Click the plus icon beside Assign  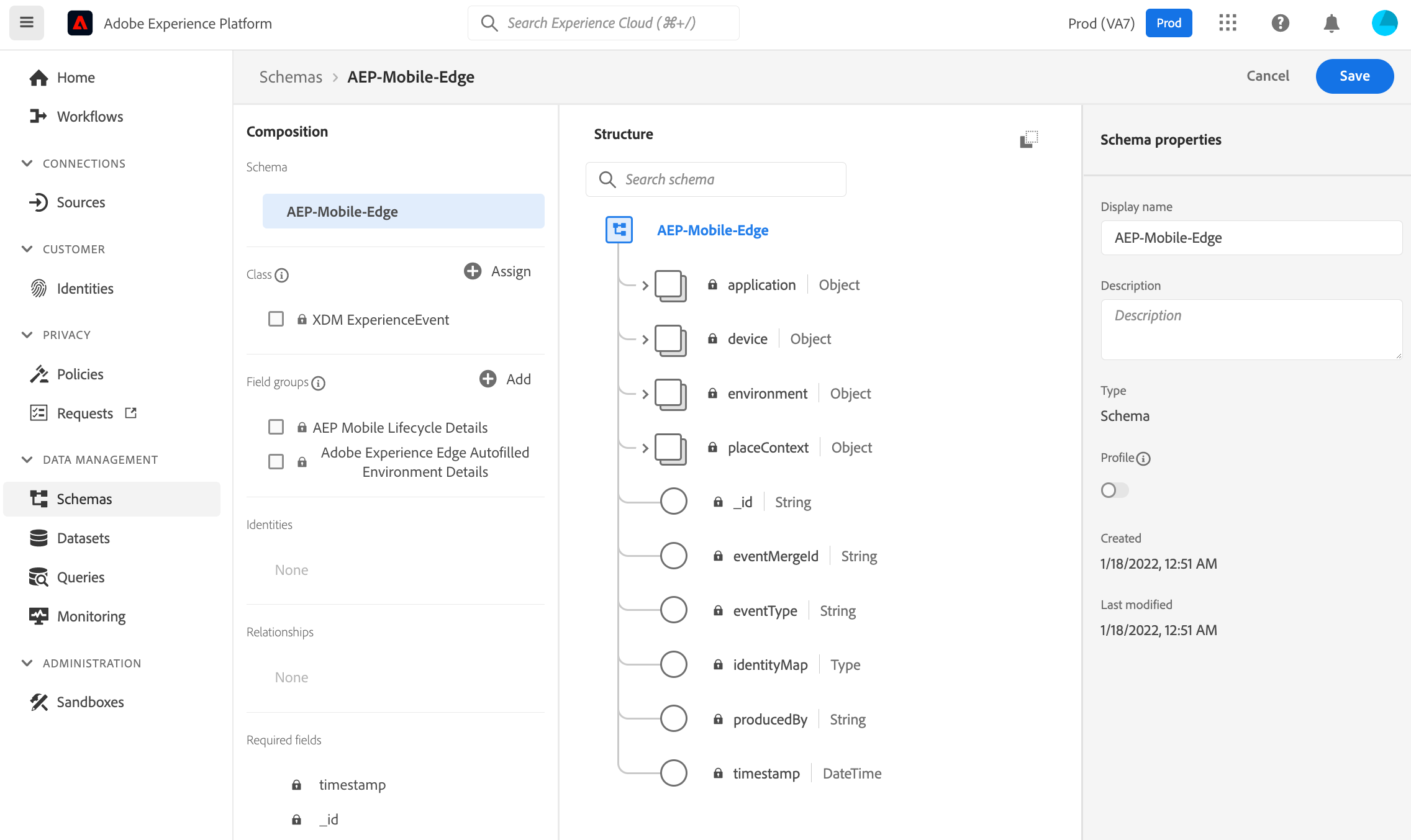(473, 271)
